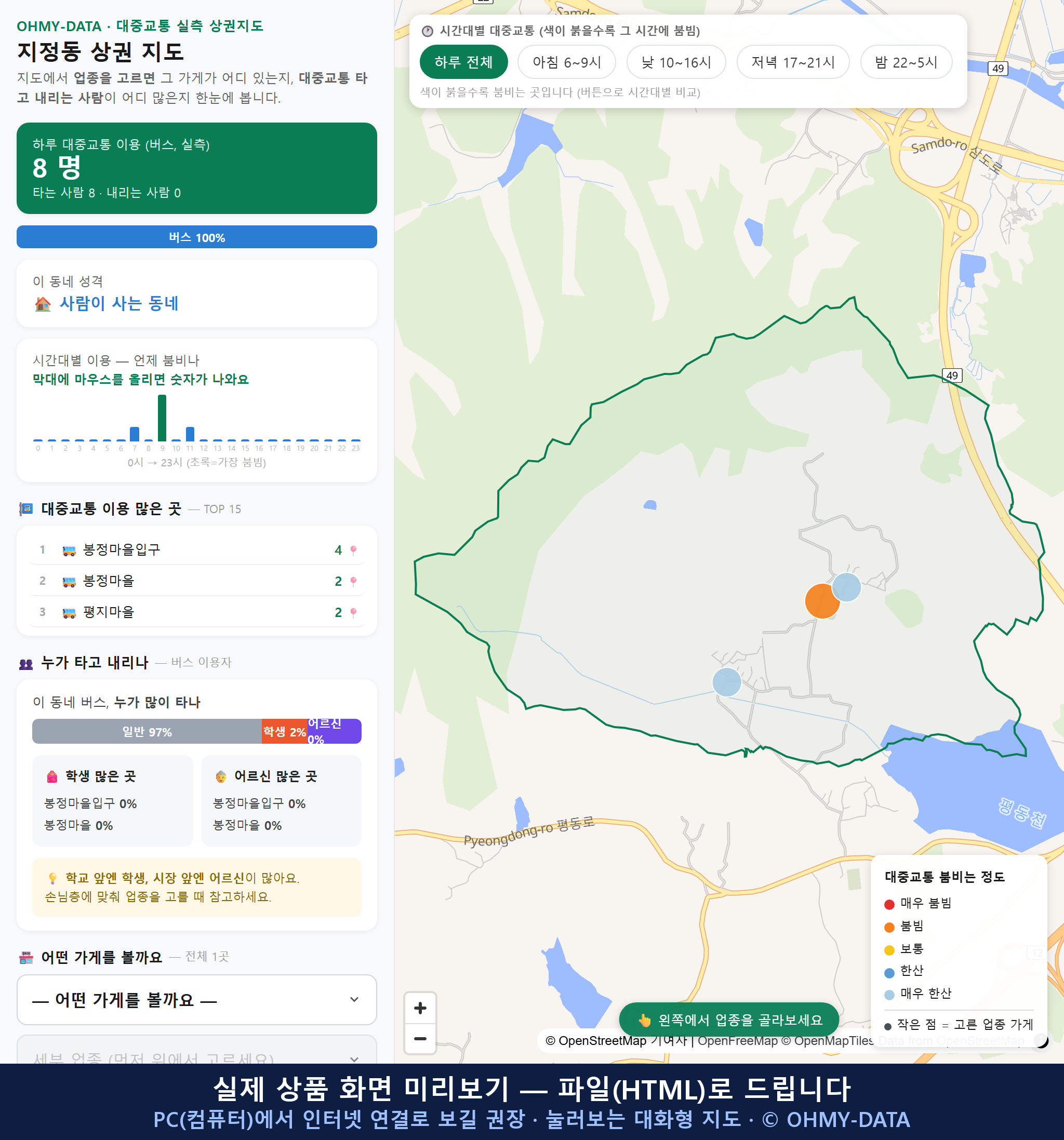The width and height of the screenshot is (1064, 1140).
Task: Click the 어르신 많은 곳 face icon
Action: (x=221, y=776)
